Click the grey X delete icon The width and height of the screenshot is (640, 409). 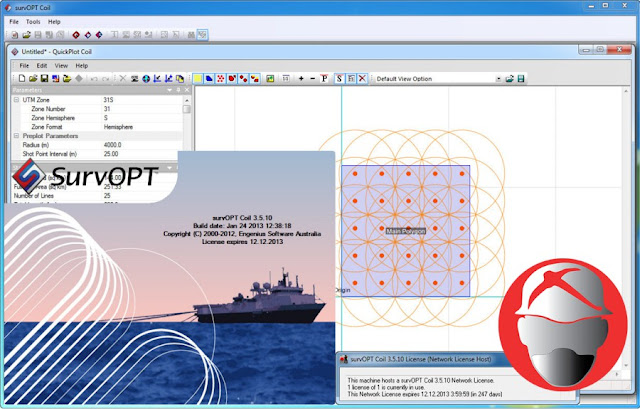click(x=123, y=78)
